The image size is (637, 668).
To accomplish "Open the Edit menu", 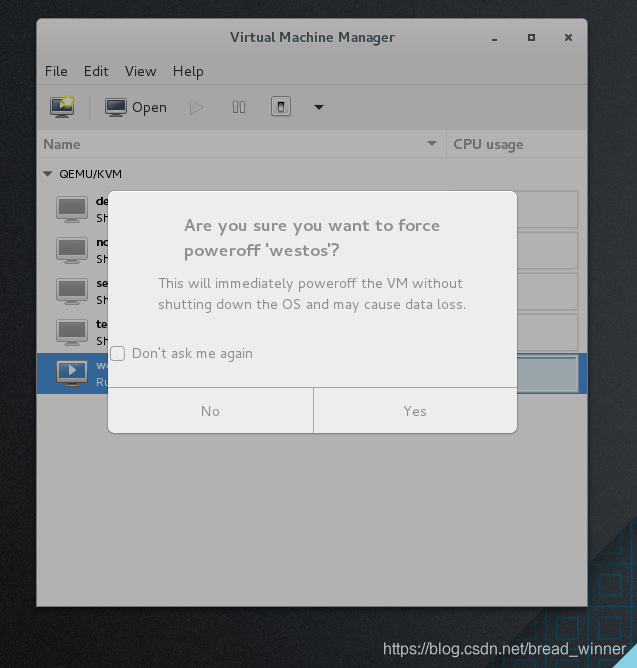I will click(96, 71).
